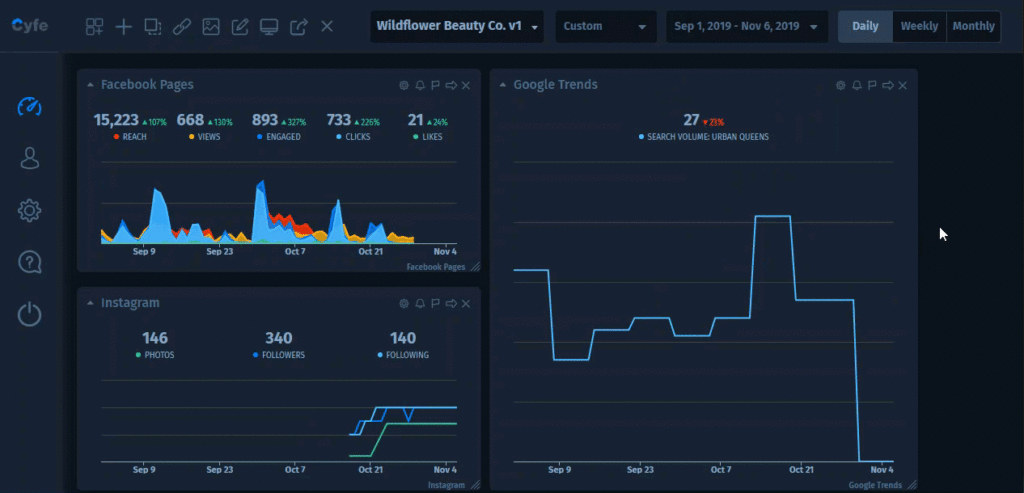Image resolution: width=1024 pixels, height=493 pixels.
Task: Click Google Trends widget export arrow icon
Action: coord(888,86)
